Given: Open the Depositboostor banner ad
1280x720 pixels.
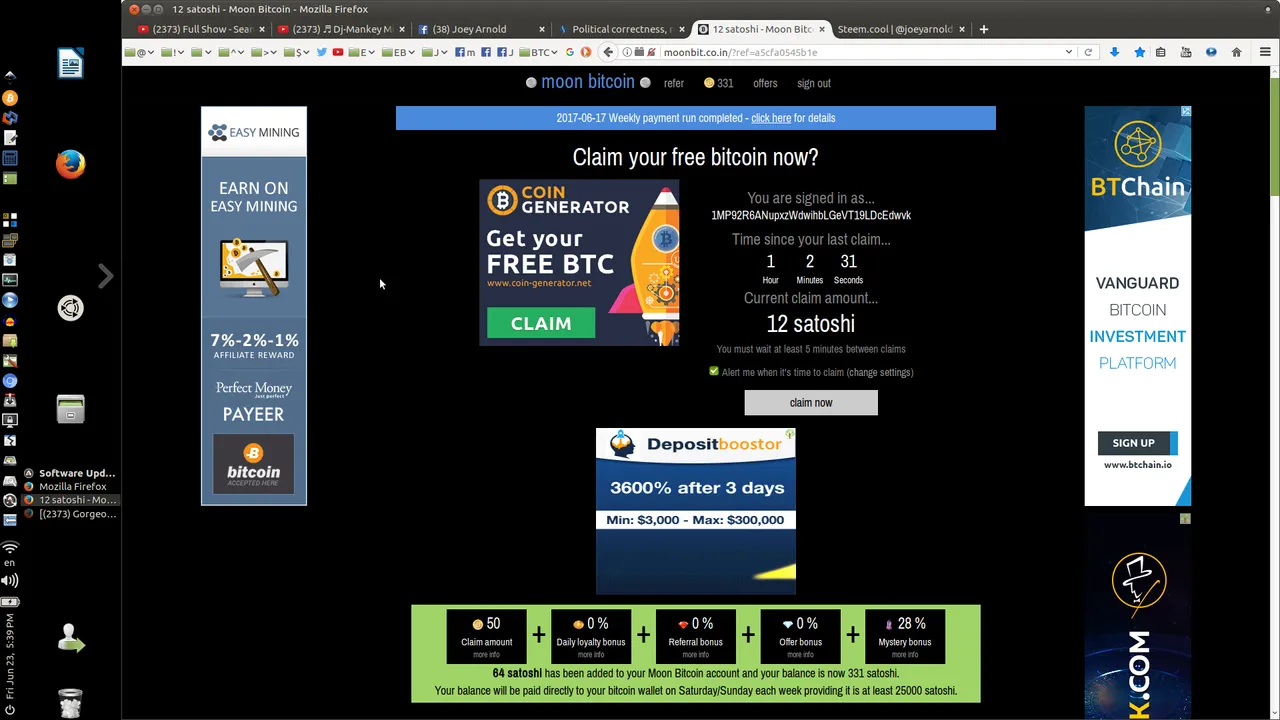Looking at the screenshot, I should point(696,511).
